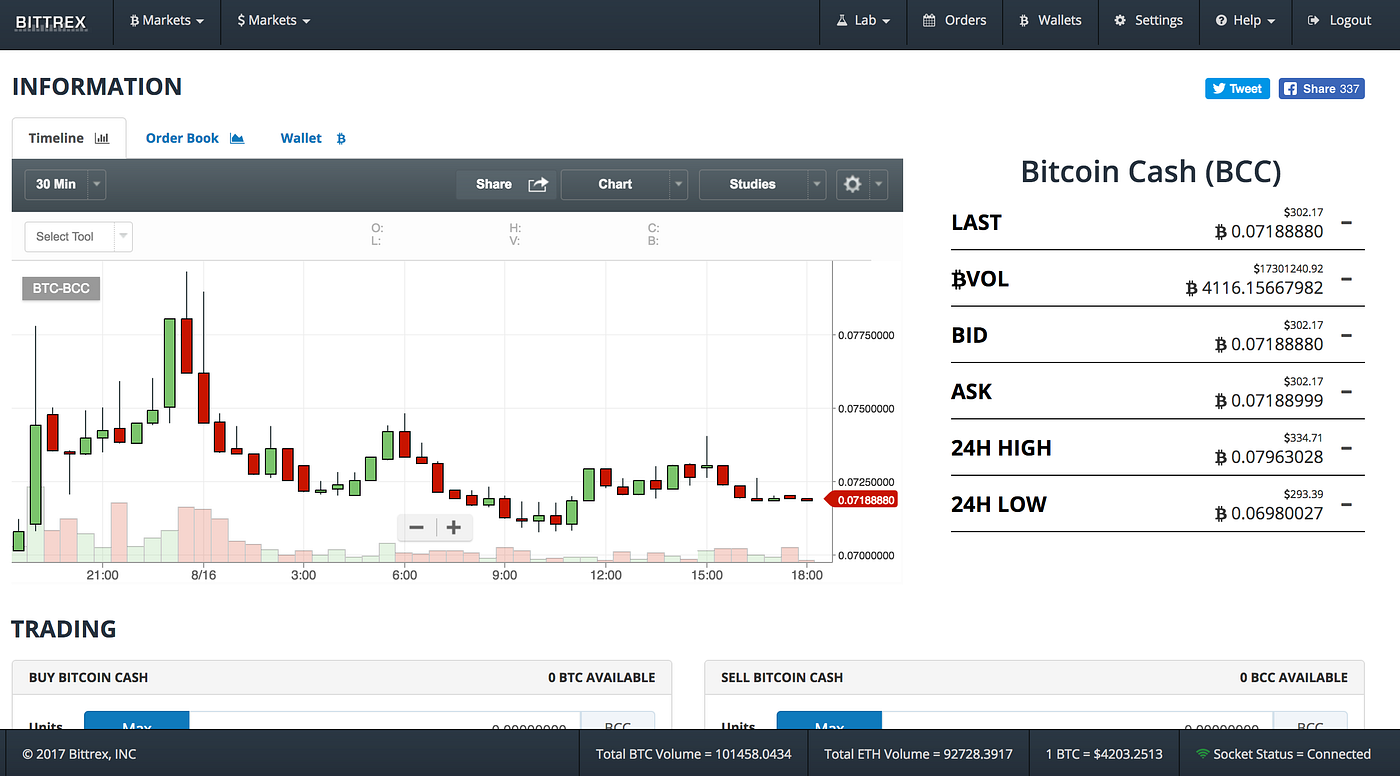1400x776 pixels.
Task: Open the Bitcoin Markets menu
Action: [167, 21]
